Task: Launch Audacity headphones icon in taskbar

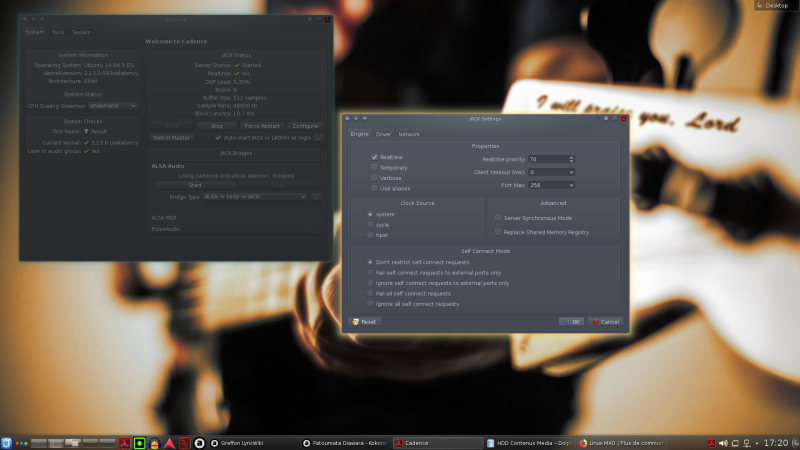Action: 154,443
